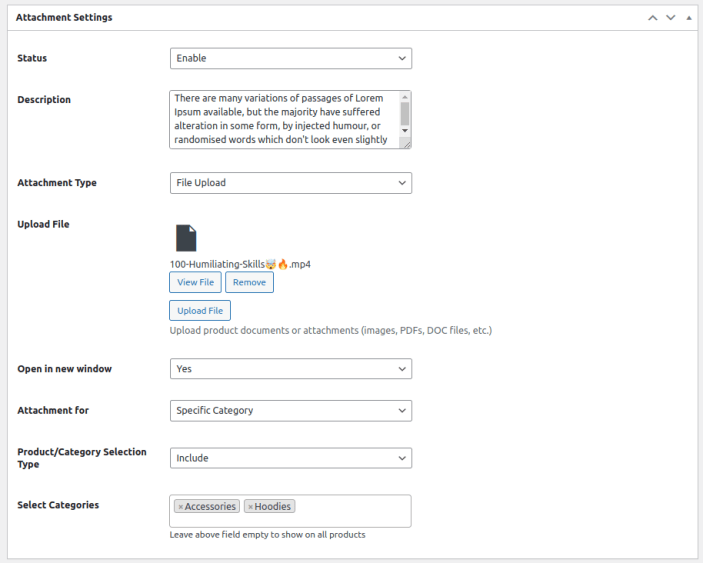The height and width of the screenshot is (563, 703).
Task: Click the uploaded file document icon
Action: pos(186,238)
